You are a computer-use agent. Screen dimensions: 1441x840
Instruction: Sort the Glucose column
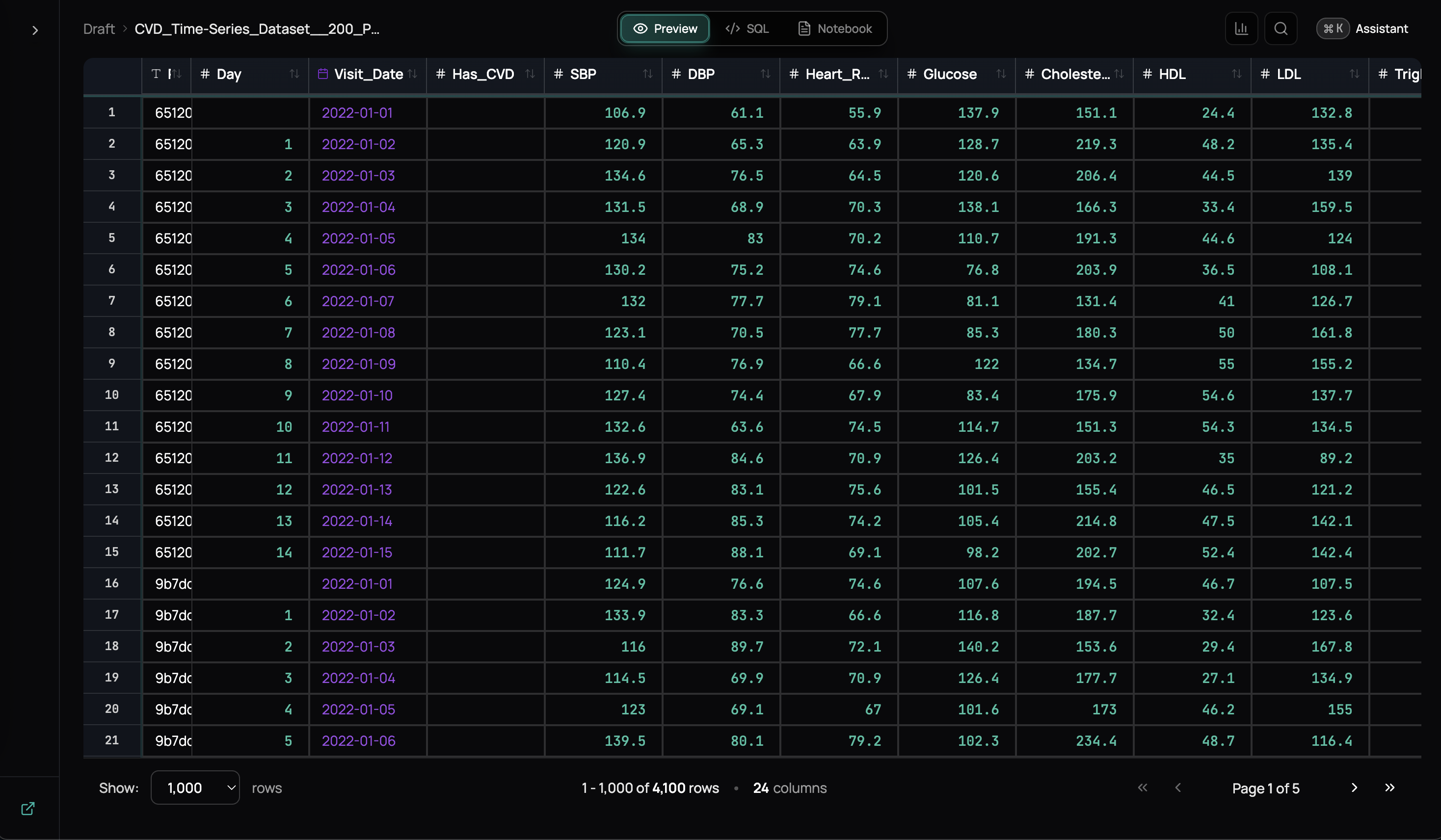click(x=1001, y=75)
